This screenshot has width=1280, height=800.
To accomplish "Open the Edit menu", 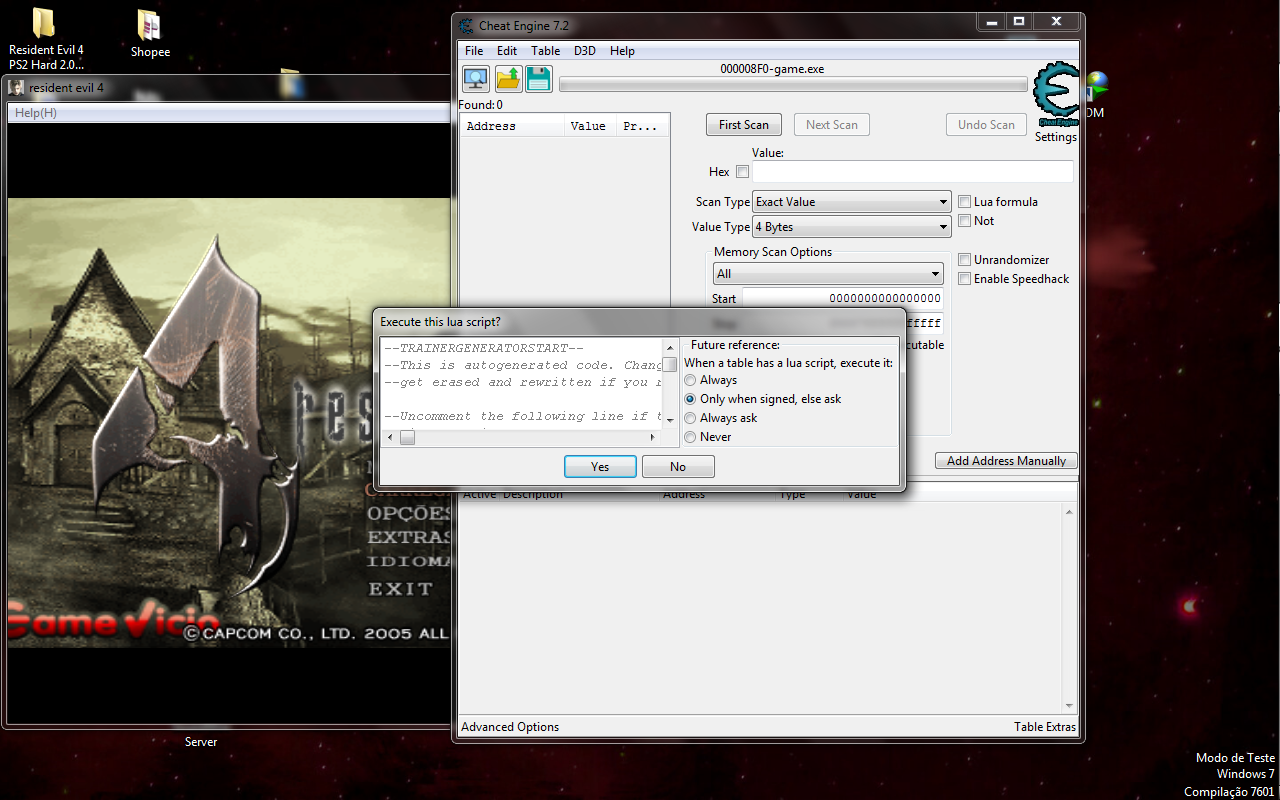I will coord(507,51).
